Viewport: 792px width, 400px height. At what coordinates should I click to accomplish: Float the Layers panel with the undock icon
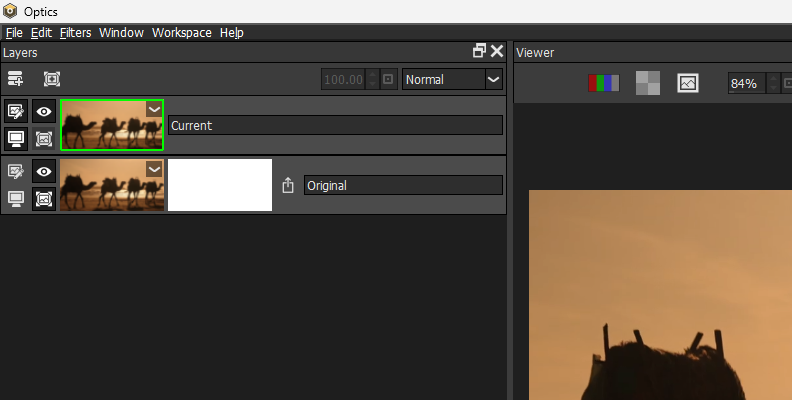pyautogui.click(x=479, y=51)
